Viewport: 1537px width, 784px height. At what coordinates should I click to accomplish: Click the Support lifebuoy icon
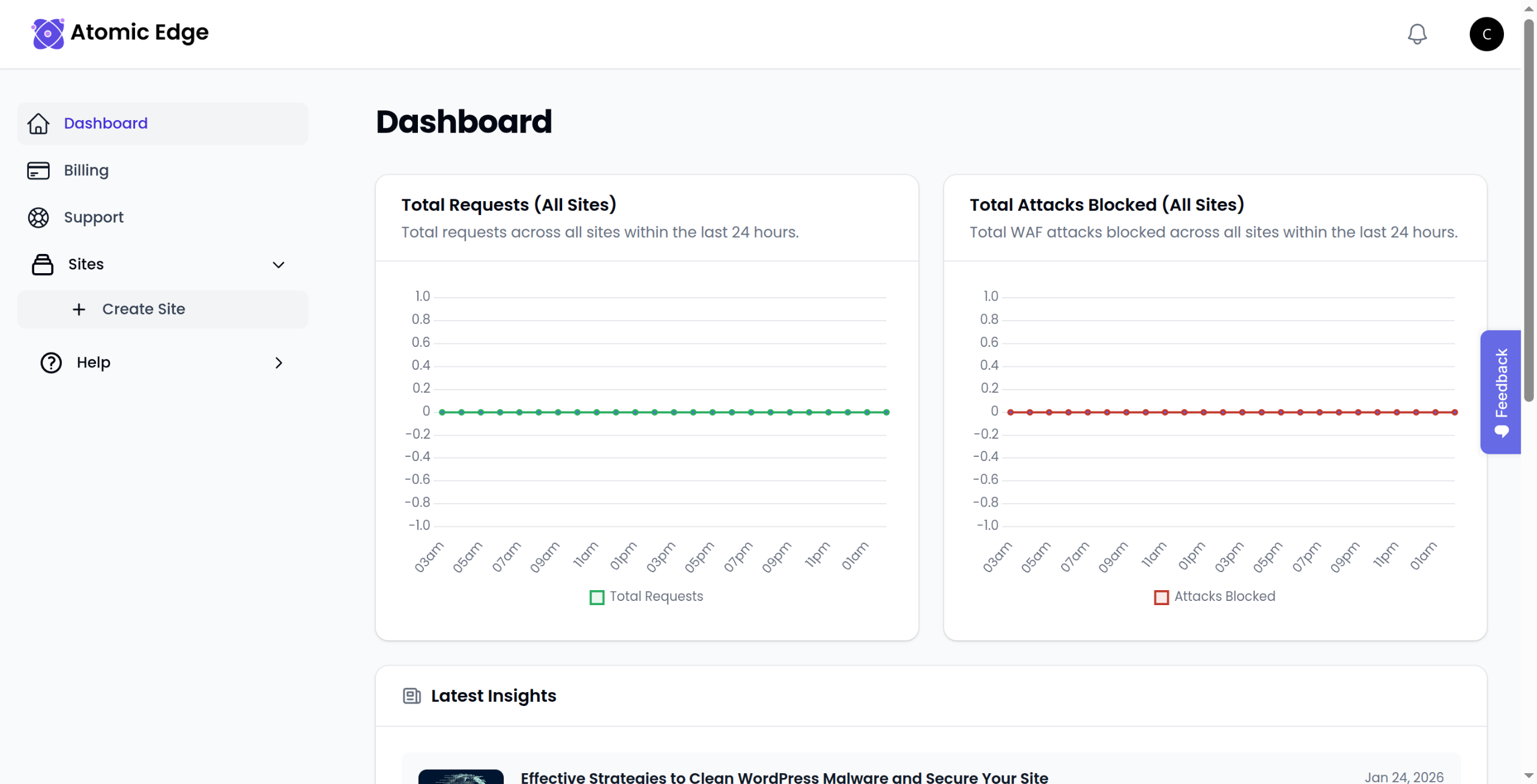[x=38, y=217]
